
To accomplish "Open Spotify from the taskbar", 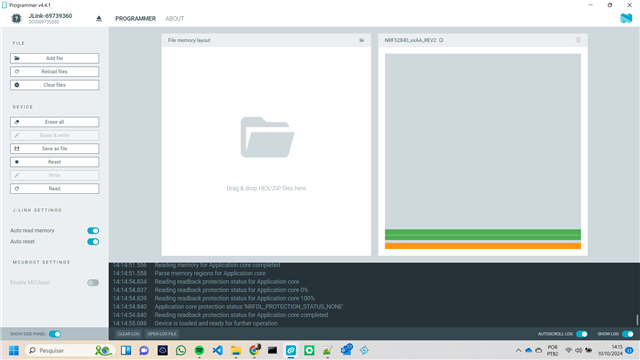I will point(199,350).
